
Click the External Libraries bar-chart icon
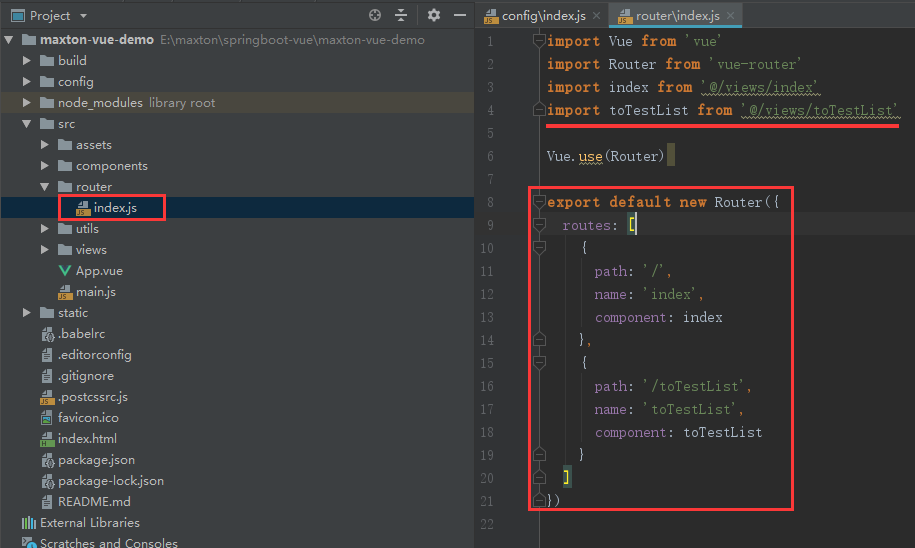[x=29, y=523]
